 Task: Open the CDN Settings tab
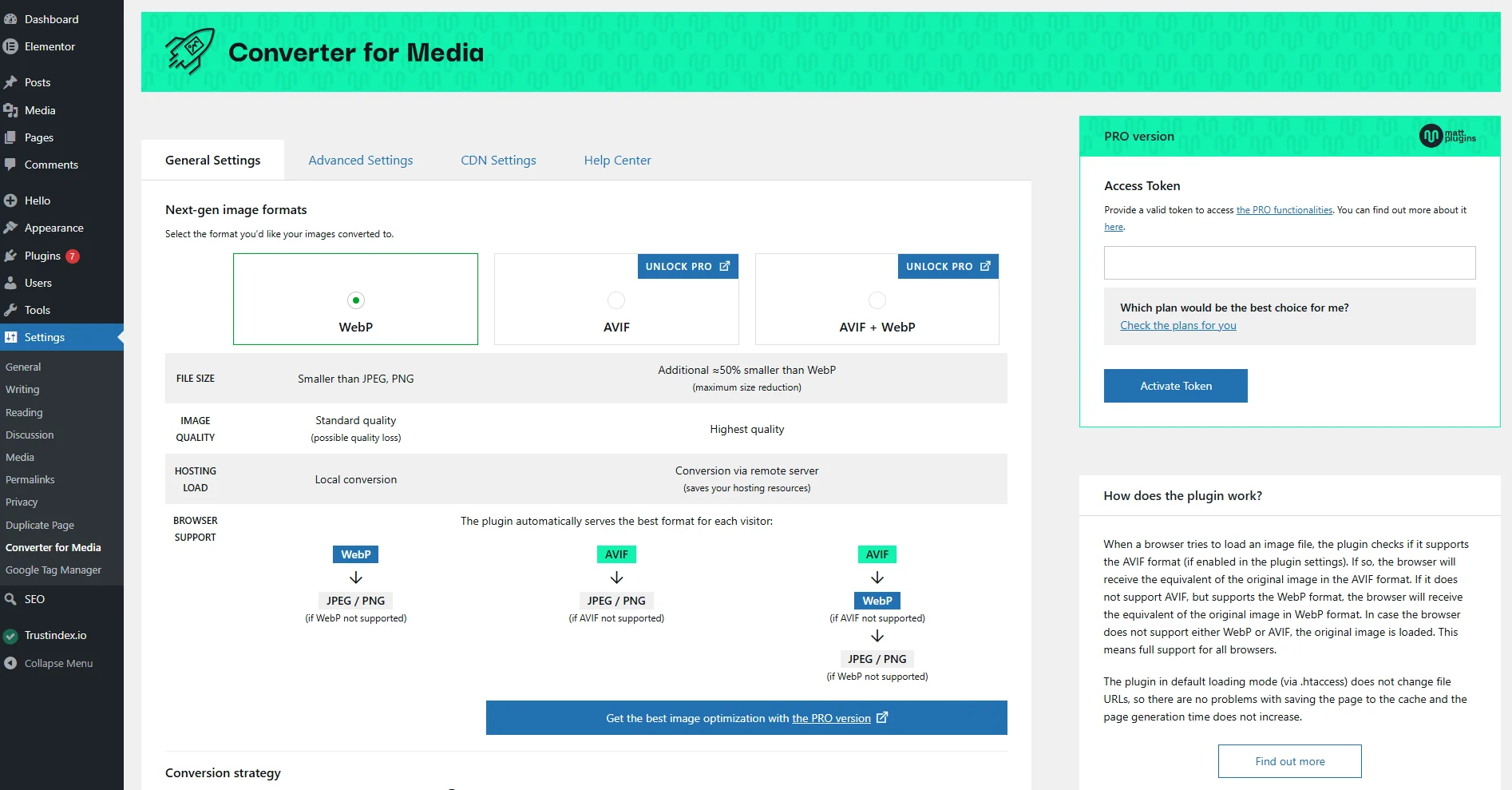498,160
